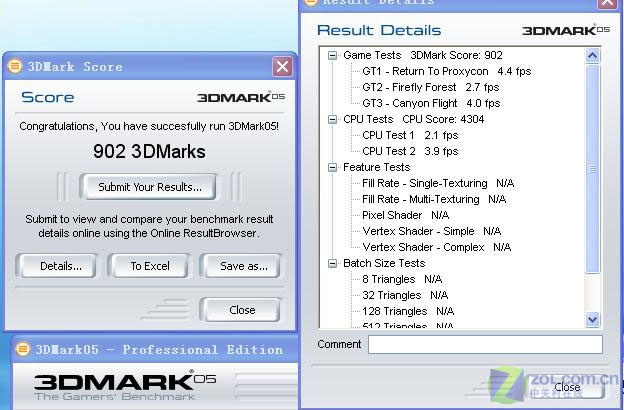Select Fill Rate - Single-Texturing row

[438, 183]
